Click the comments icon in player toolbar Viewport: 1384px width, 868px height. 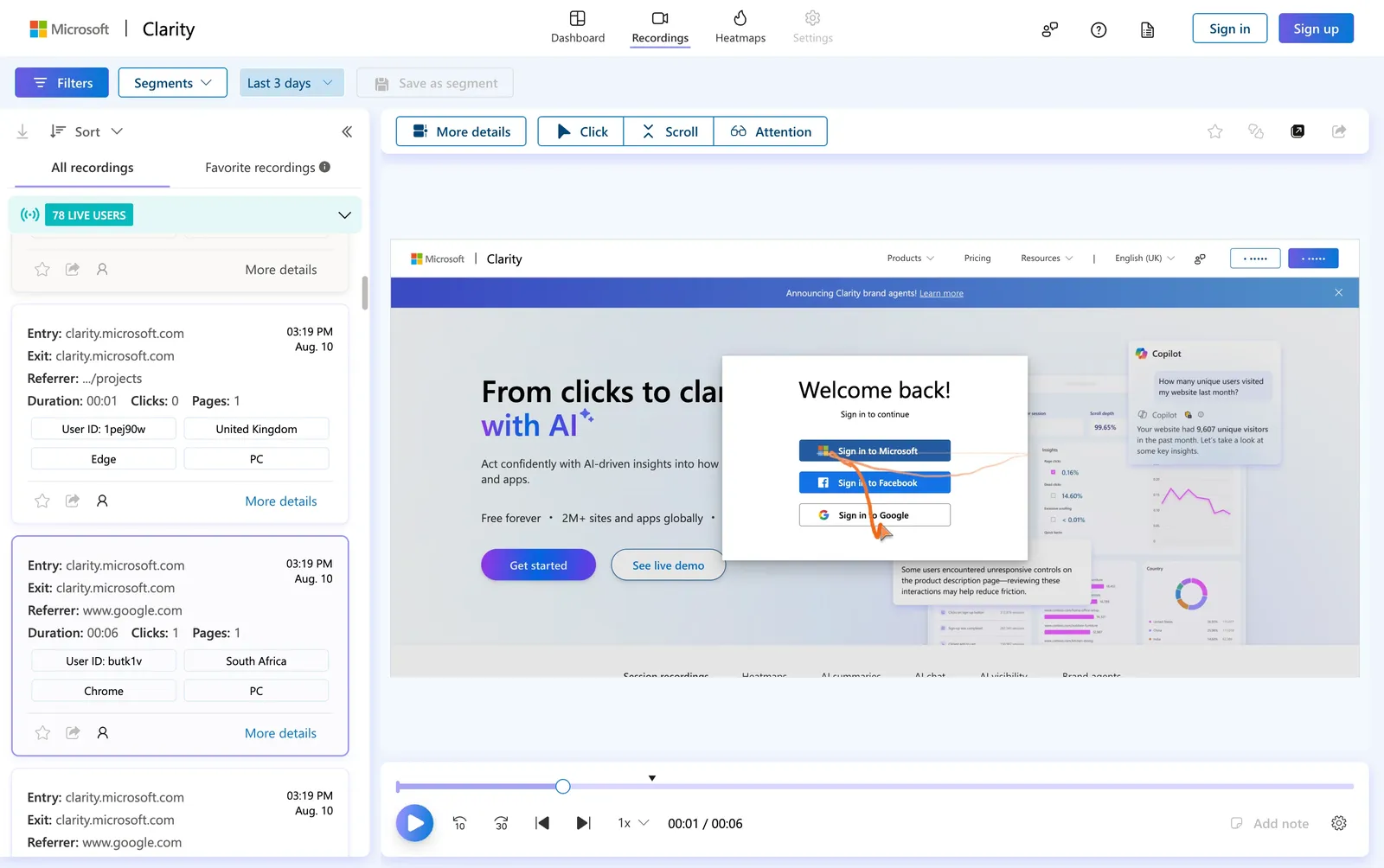pos(1256,131)
